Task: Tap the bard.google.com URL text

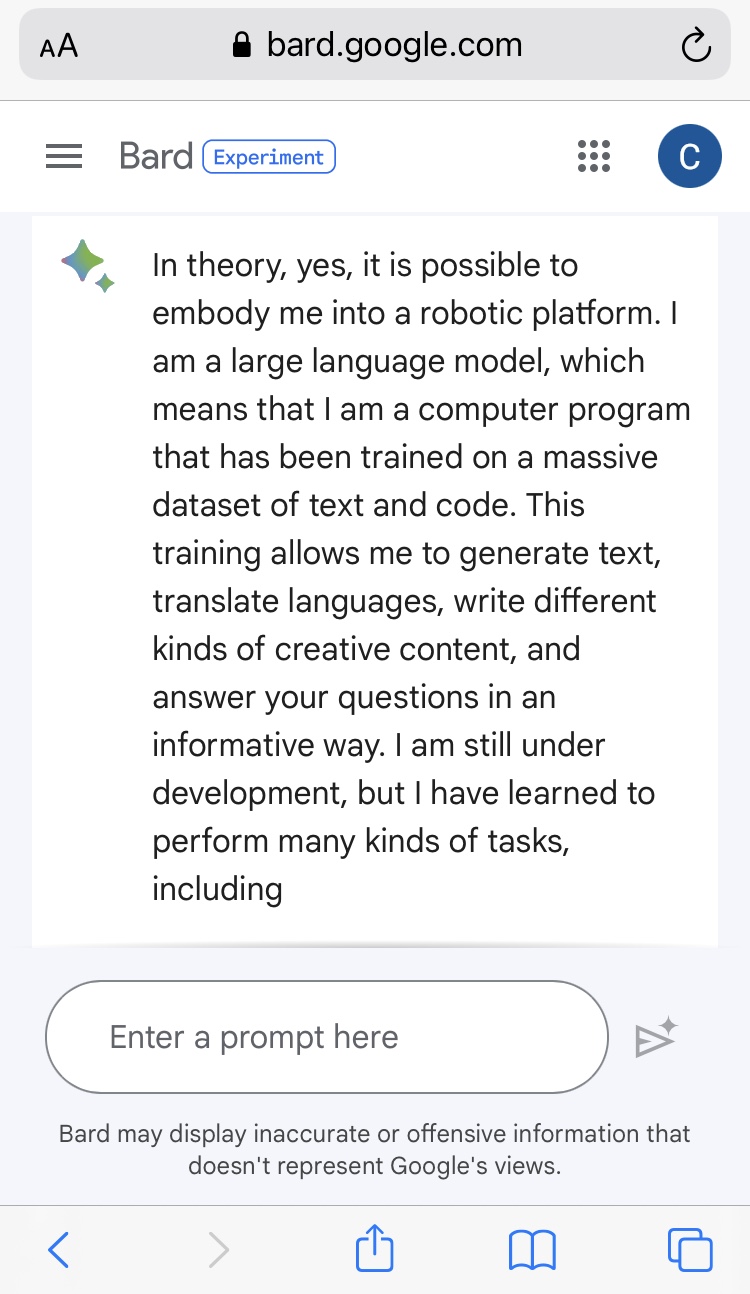Action: pyautogui.click(x=394, y=45)
